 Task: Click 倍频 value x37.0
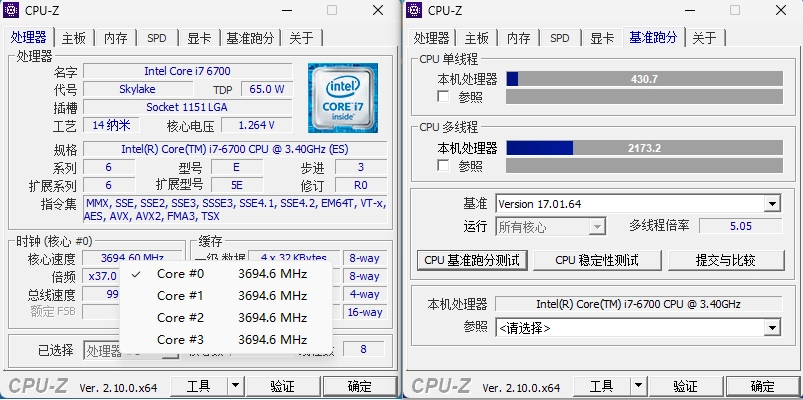pos(102,276)
